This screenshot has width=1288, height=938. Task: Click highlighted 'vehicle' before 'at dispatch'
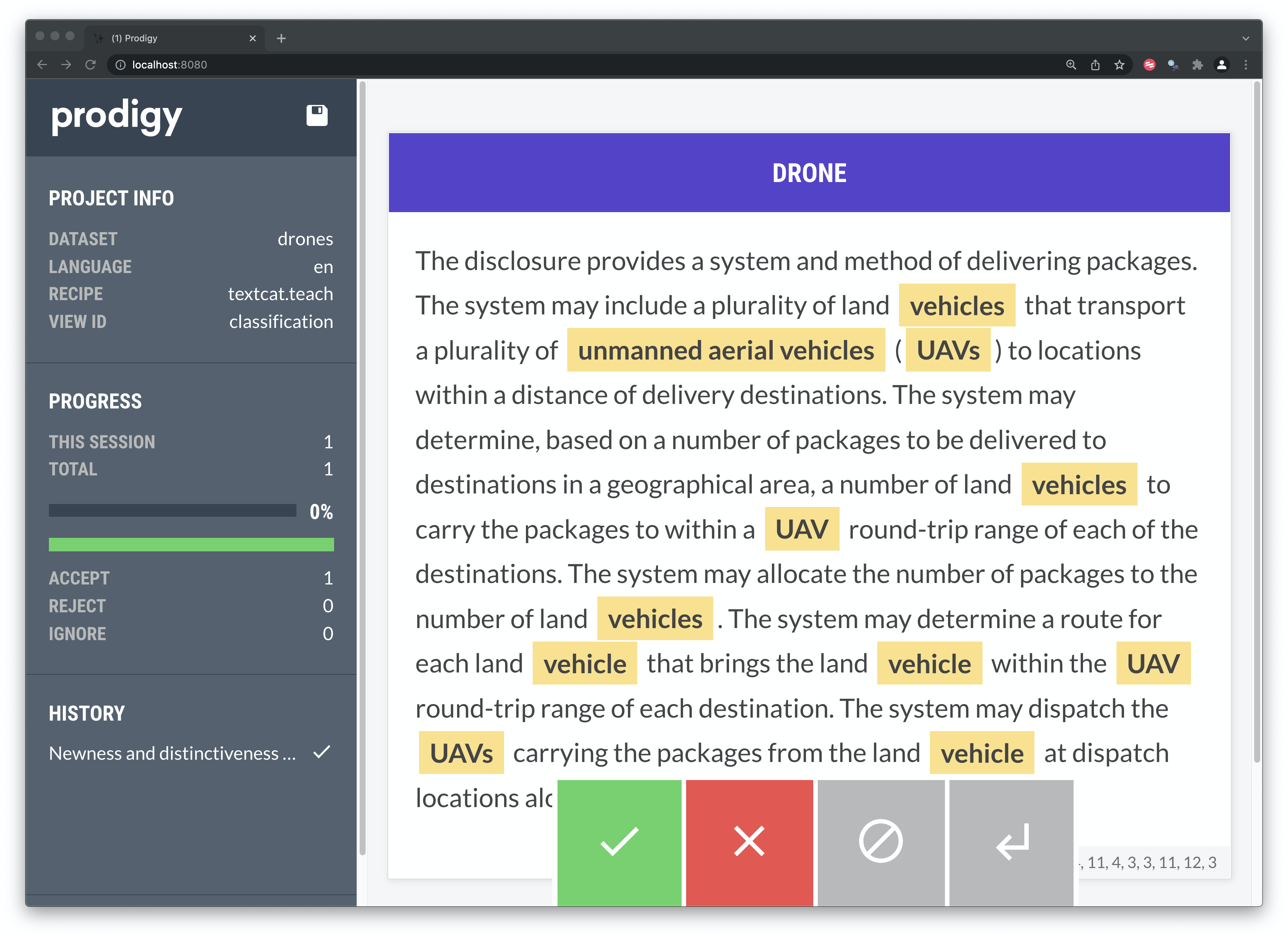[x=981, y=753]
